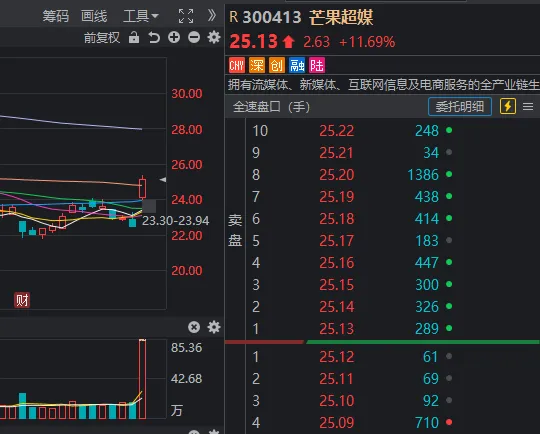Zoom out chart with minus icon
Screen dimensions: 540x434
click(194, 37)
